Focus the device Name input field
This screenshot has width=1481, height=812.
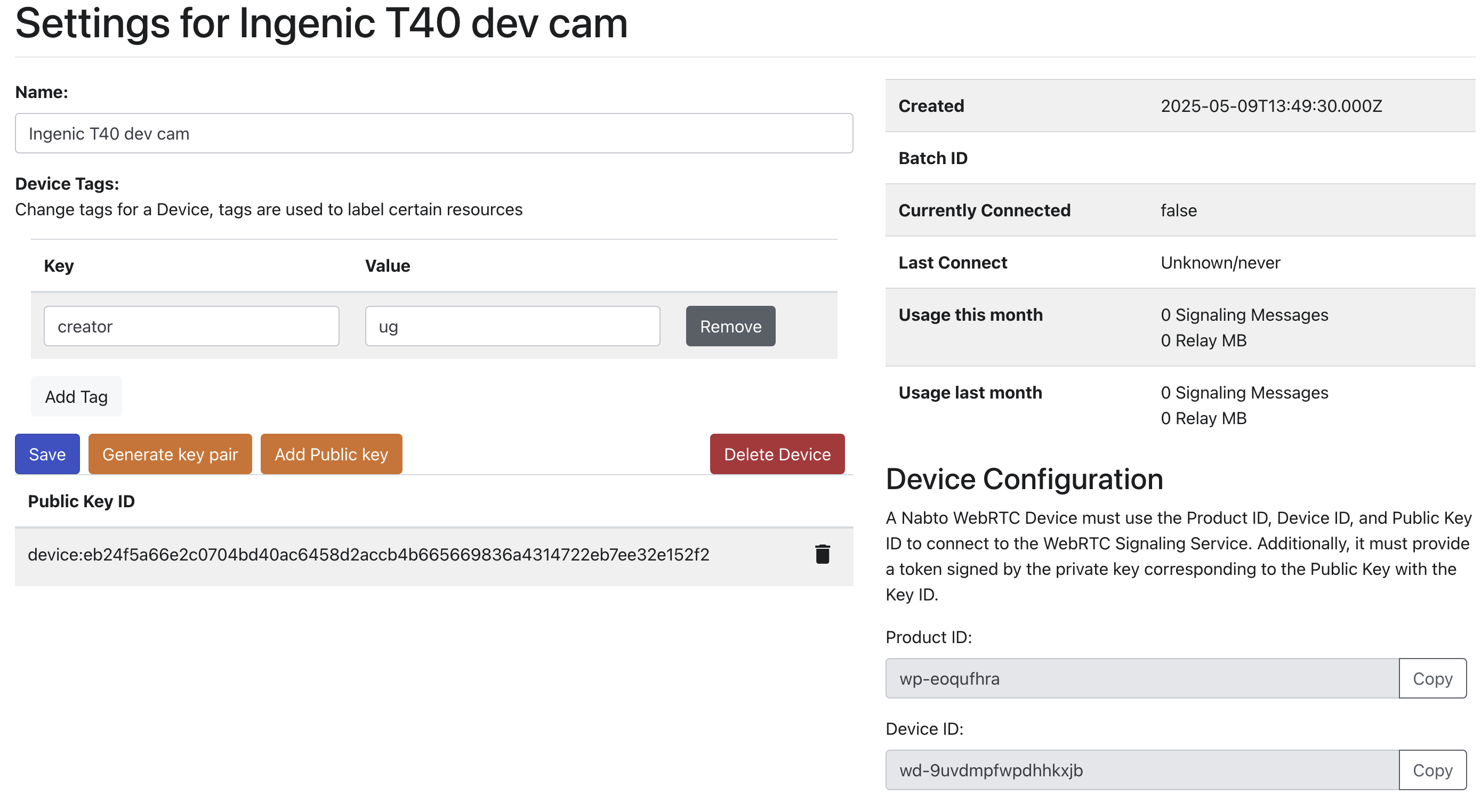coord(433,133)
